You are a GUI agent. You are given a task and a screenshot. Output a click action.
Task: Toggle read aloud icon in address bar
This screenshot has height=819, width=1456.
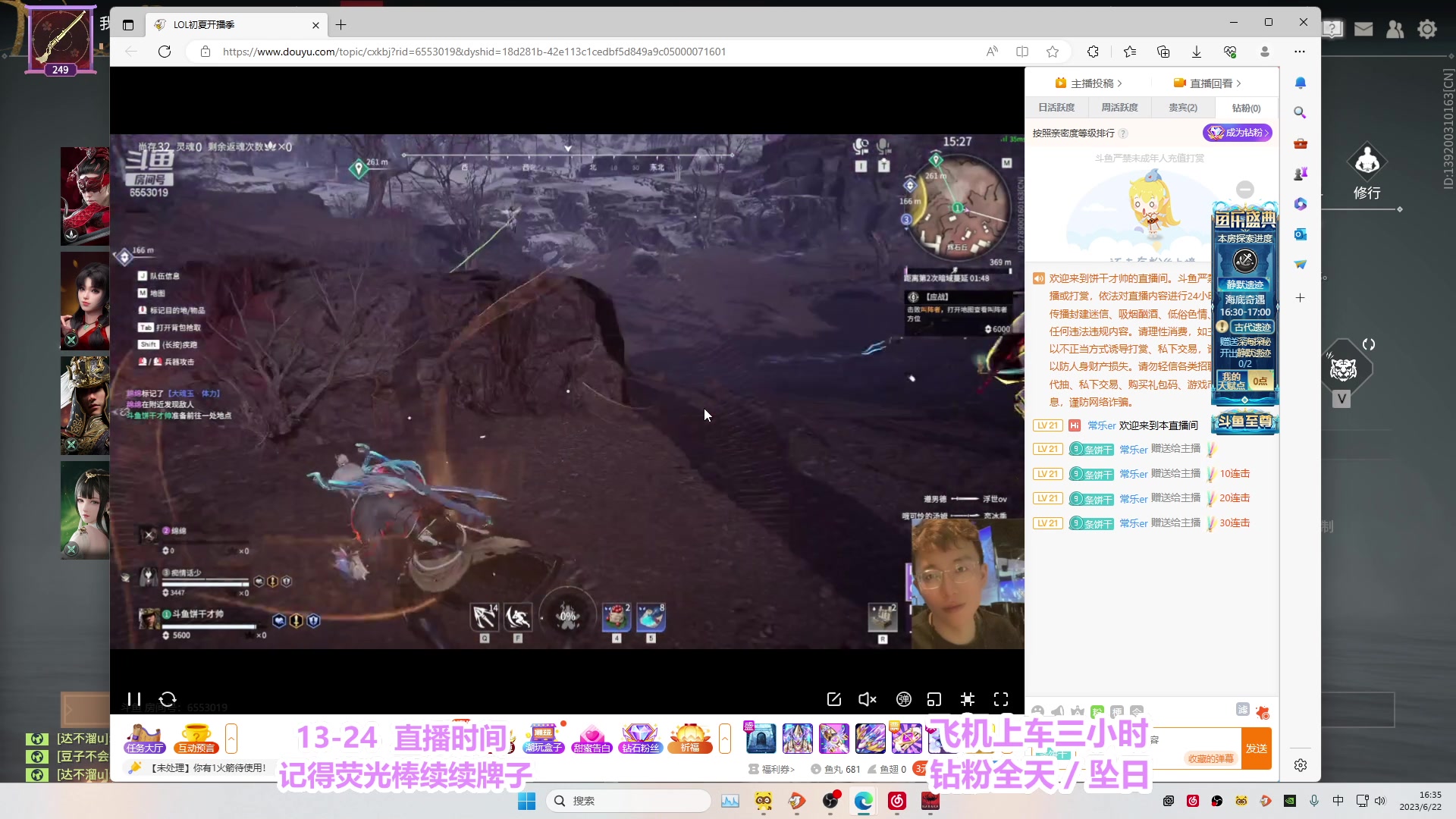(x=992, y=52)
